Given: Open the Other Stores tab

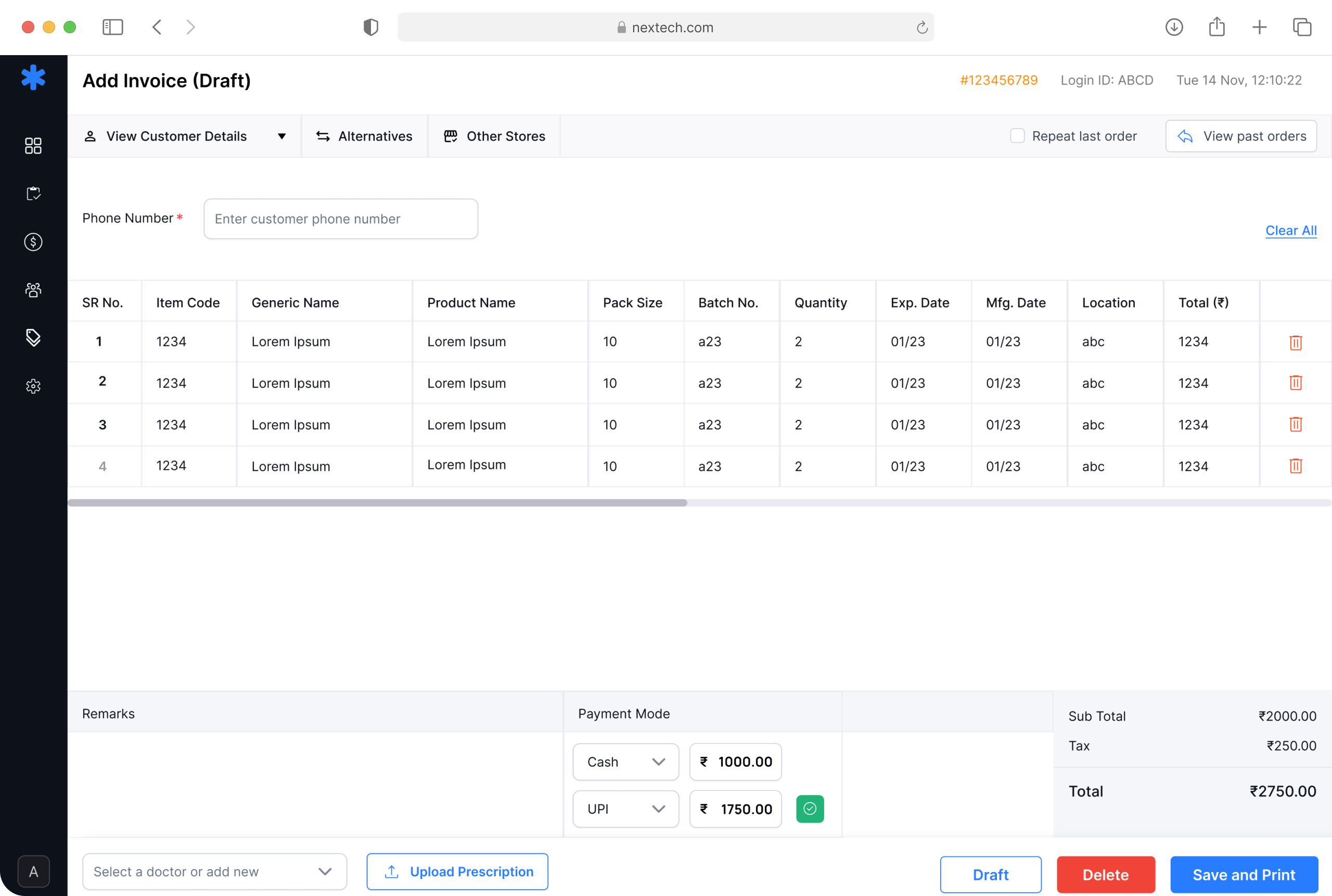Looking at the screenshot, I should pyautogui.click(x=494, y=136).
